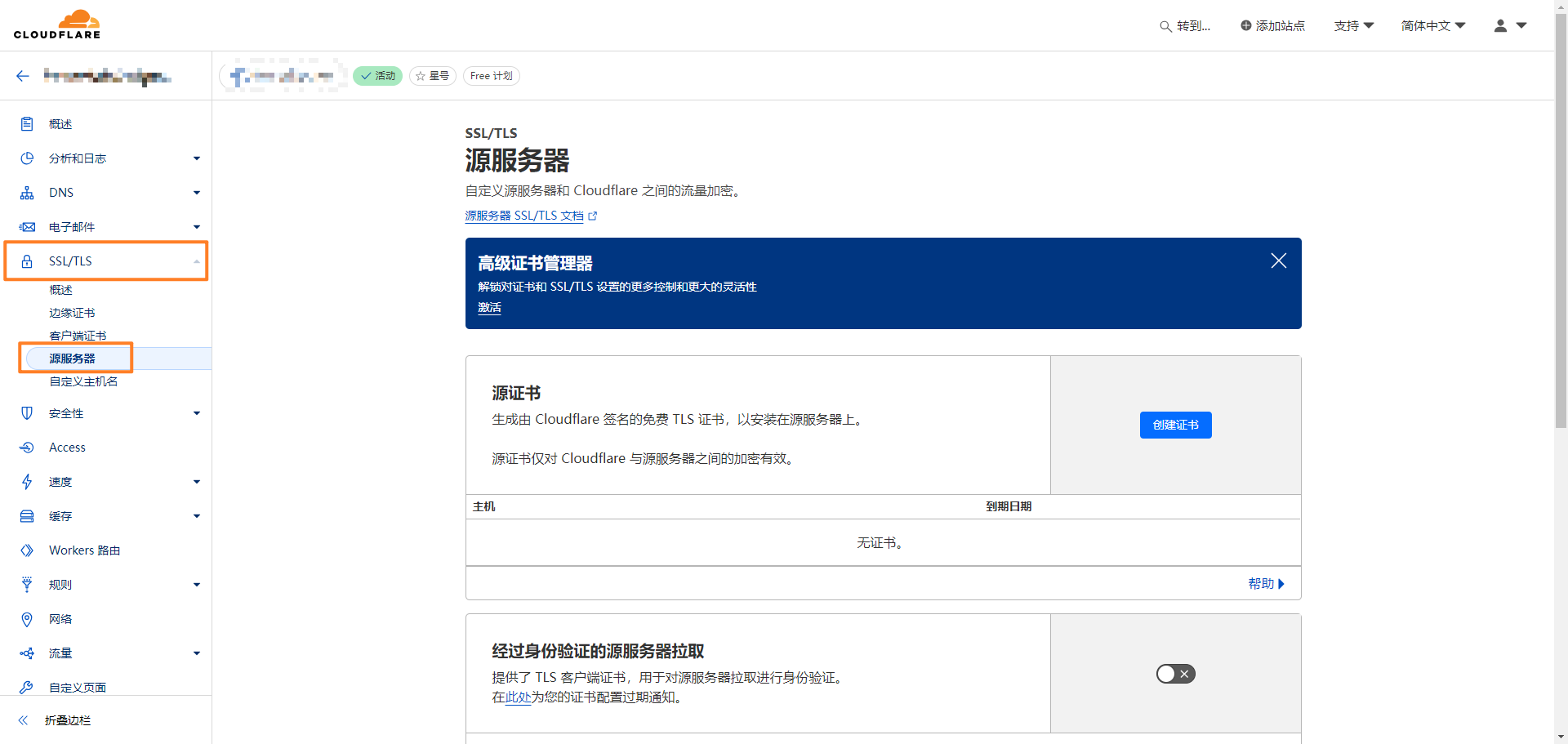Viewport: 1568px width, 744px height.
Task: Collapse the SSL/TLS menu arrow
Action: (x=197, y=261)
